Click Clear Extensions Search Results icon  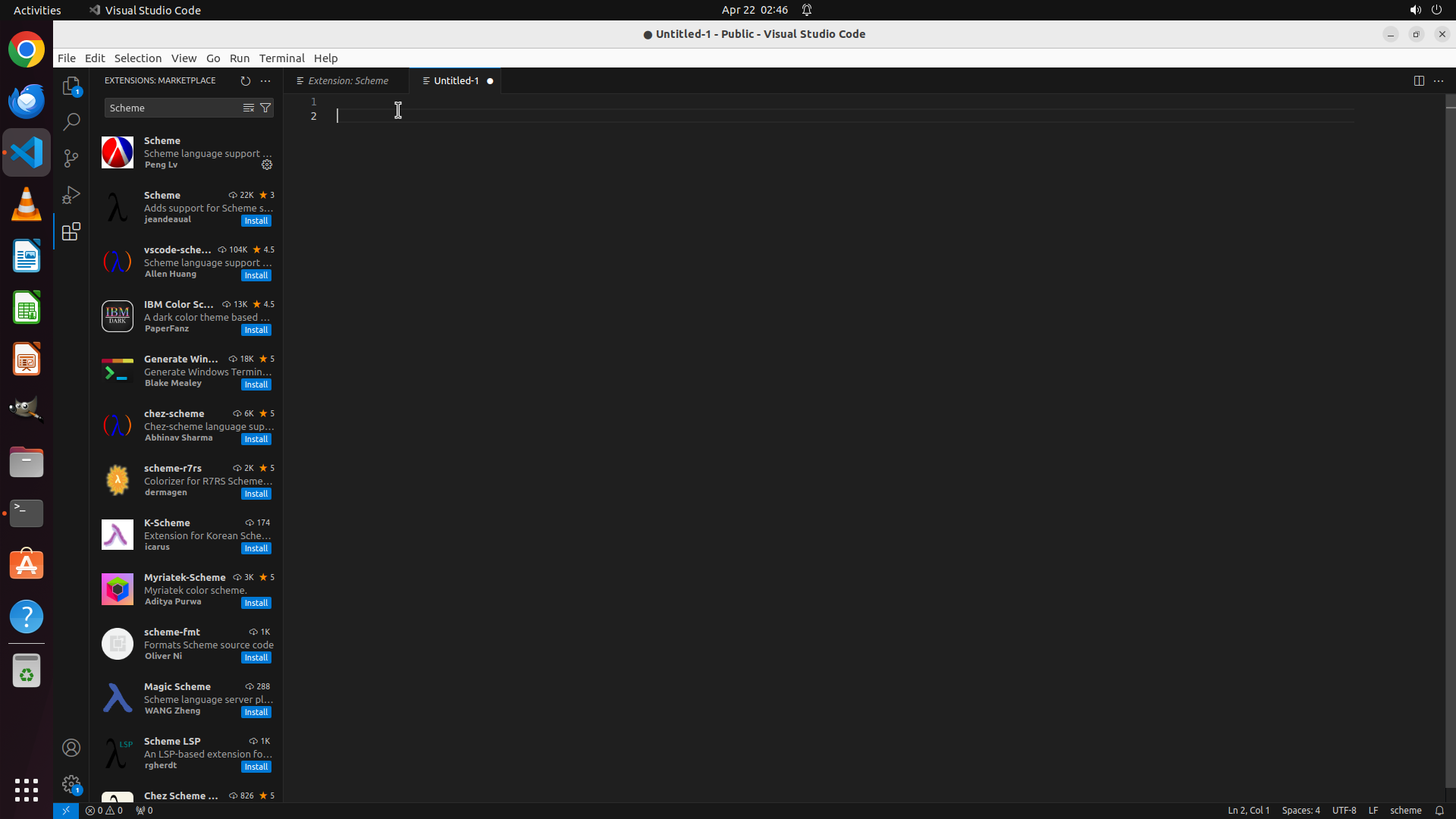(x=248, y=108)
